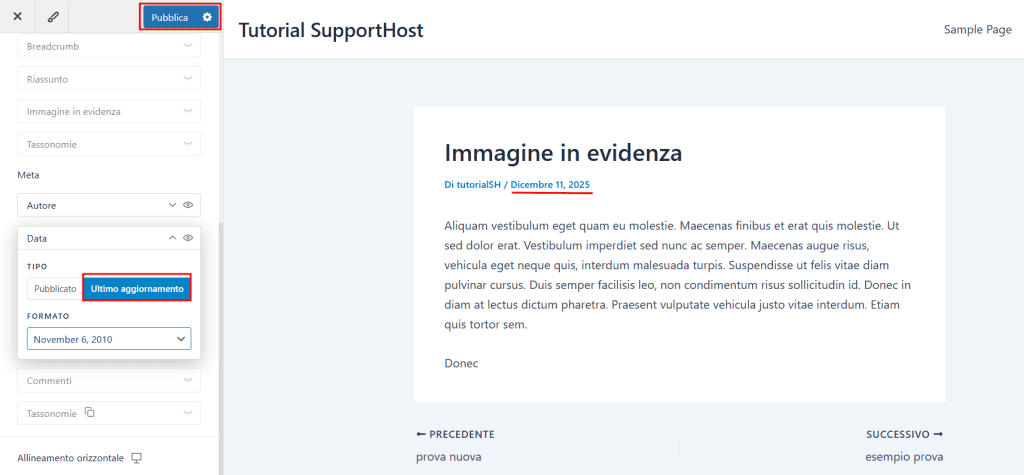Show the hidden Breadcrumb element
This screenshot has height=475, width=1024.
click(187, 46)
